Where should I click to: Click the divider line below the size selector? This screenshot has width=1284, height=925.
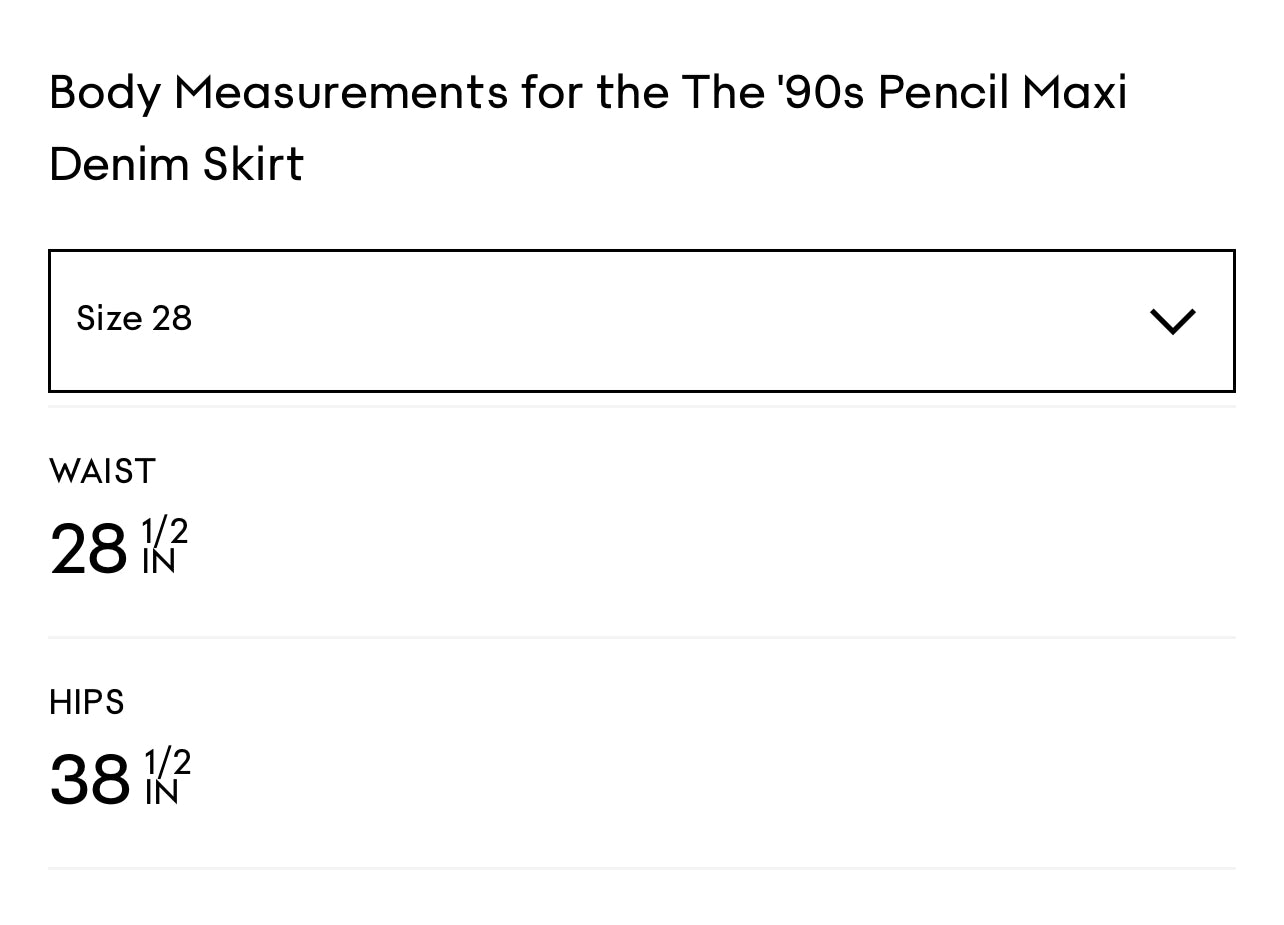[640, 407]
